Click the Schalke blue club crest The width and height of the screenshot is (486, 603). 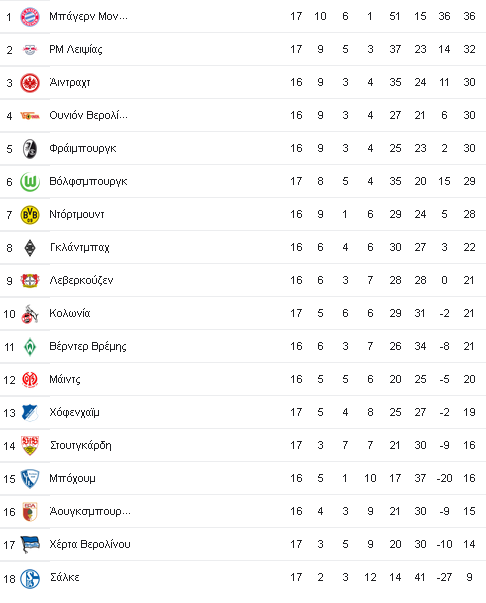[x=30, y=578]
